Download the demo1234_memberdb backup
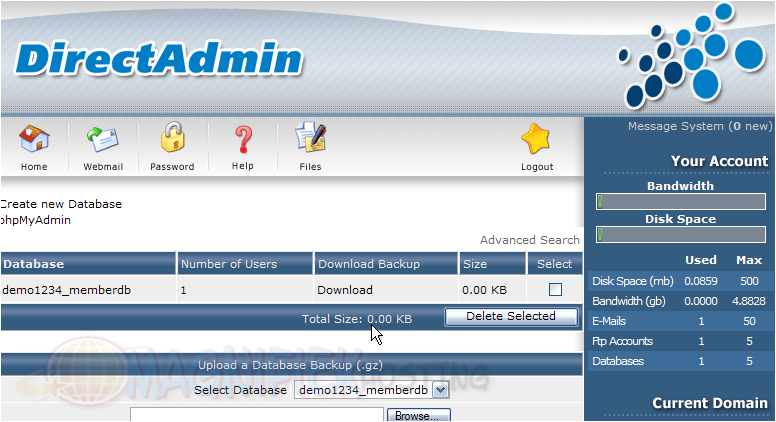Screen dimensions: 776x422 (x=345, y=290)
